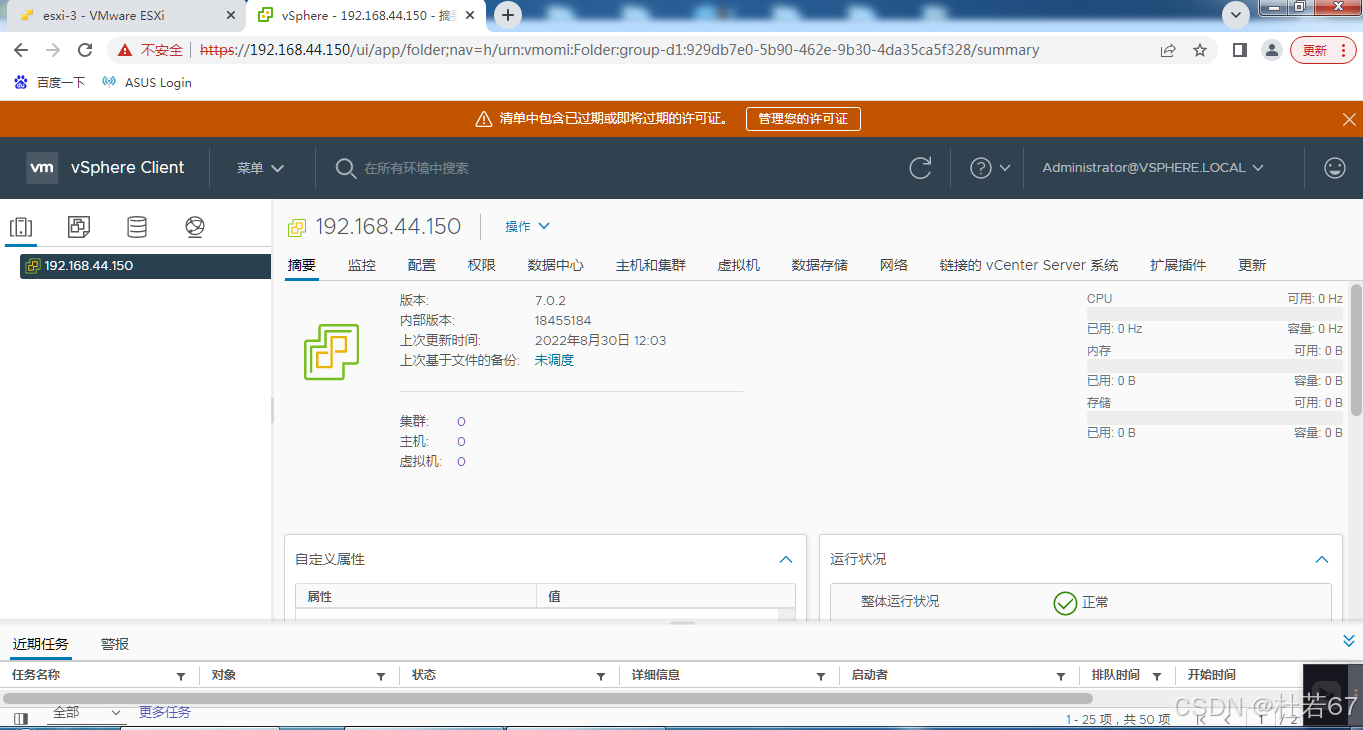
Task: Filter the 状态 column
Action: (601, 676)
